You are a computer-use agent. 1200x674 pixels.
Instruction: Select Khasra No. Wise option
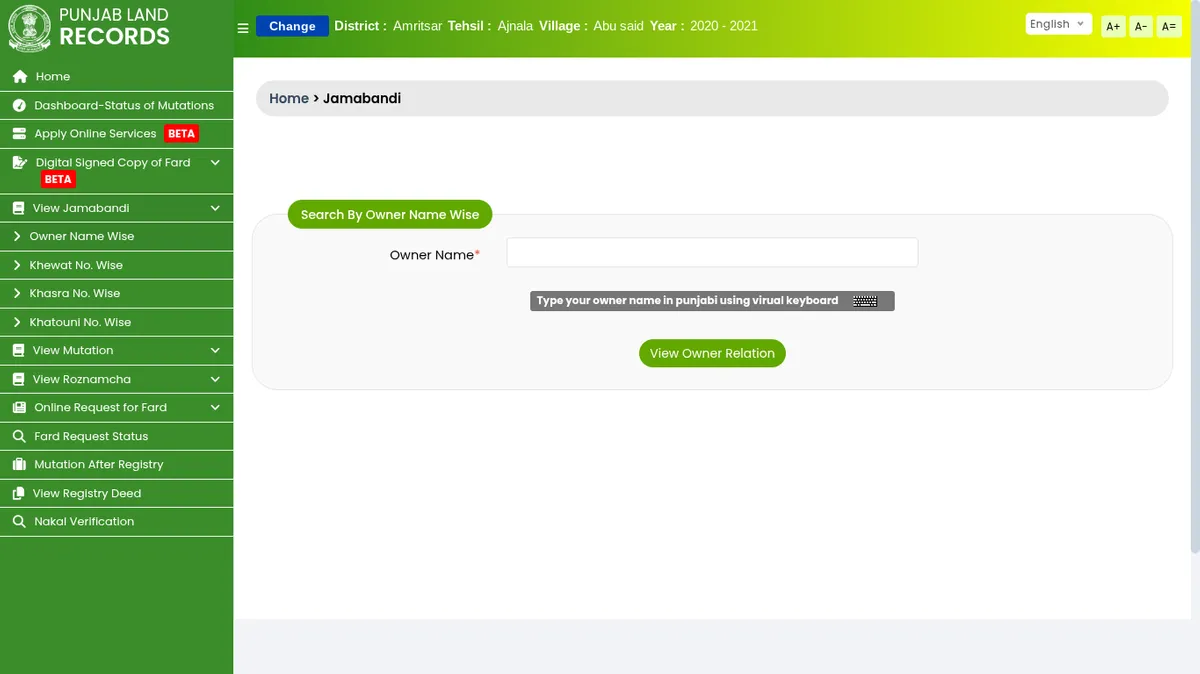tap(75, 294)
